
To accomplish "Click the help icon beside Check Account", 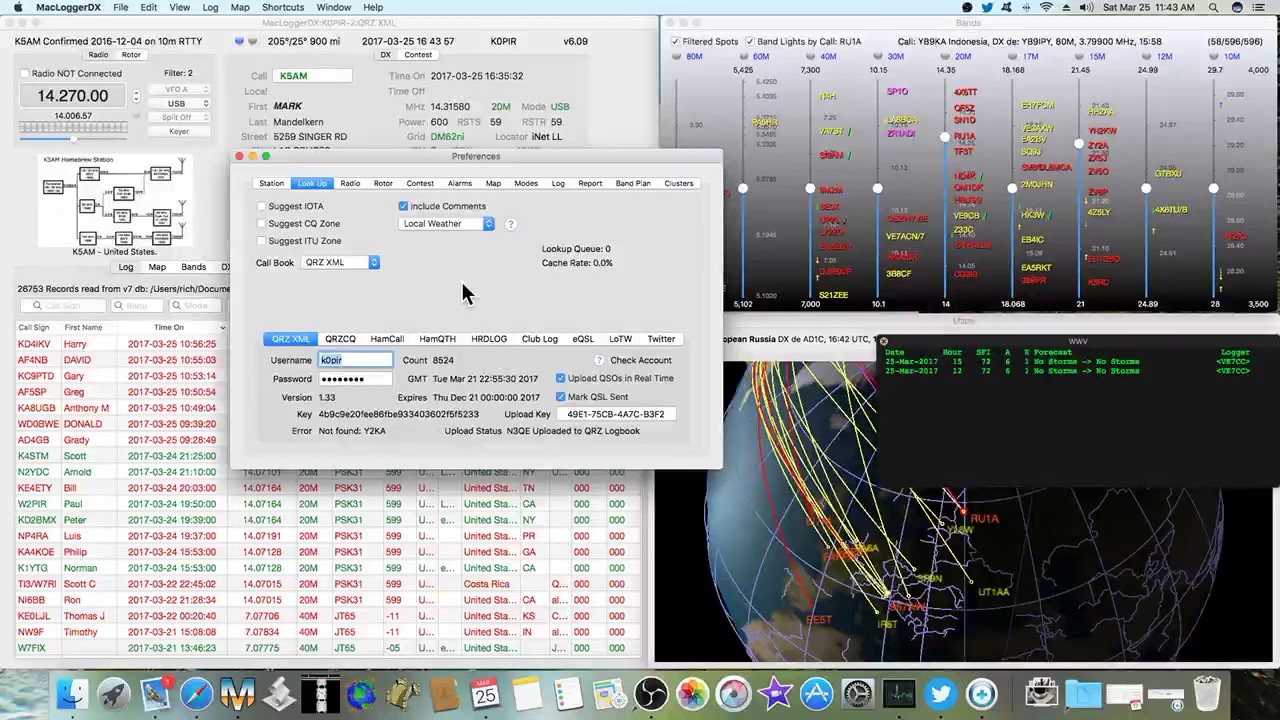I will pos(599,360).
